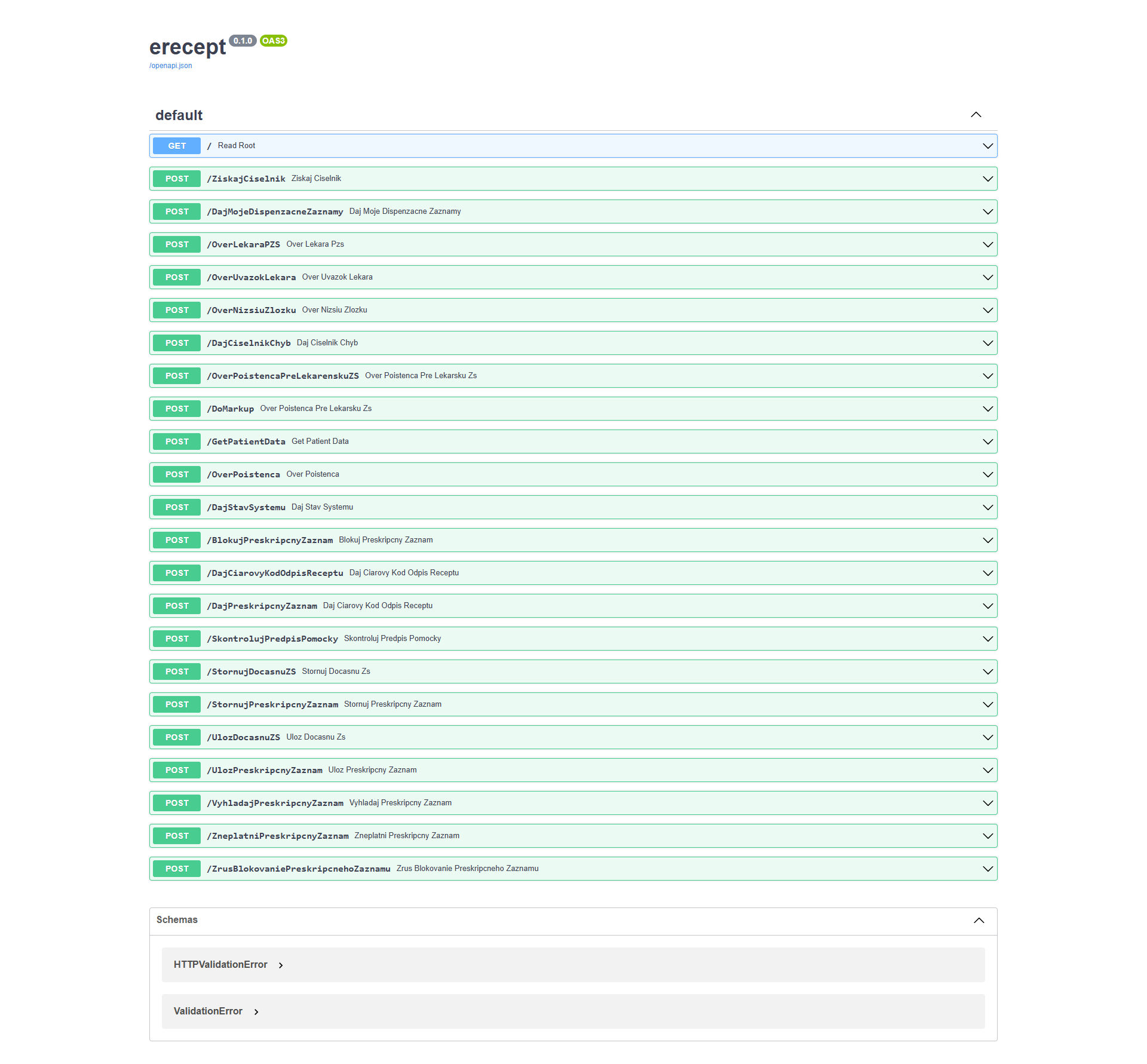This screenshot has height=1064, width=1147.
Task: Click the OAS3 version badge
Action: 274,41
